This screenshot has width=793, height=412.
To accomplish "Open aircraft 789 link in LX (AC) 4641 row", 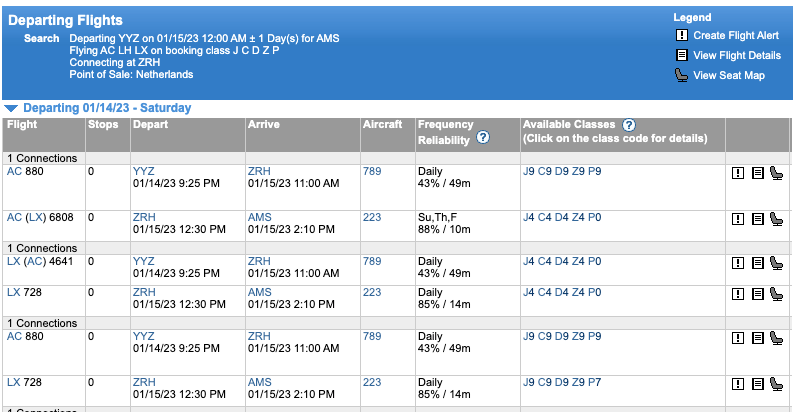I will [372, 261].
